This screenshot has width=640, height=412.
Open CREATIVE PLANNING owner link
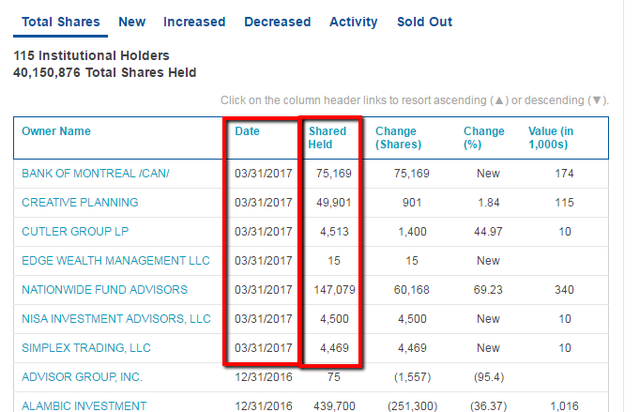tap(80, 203)
